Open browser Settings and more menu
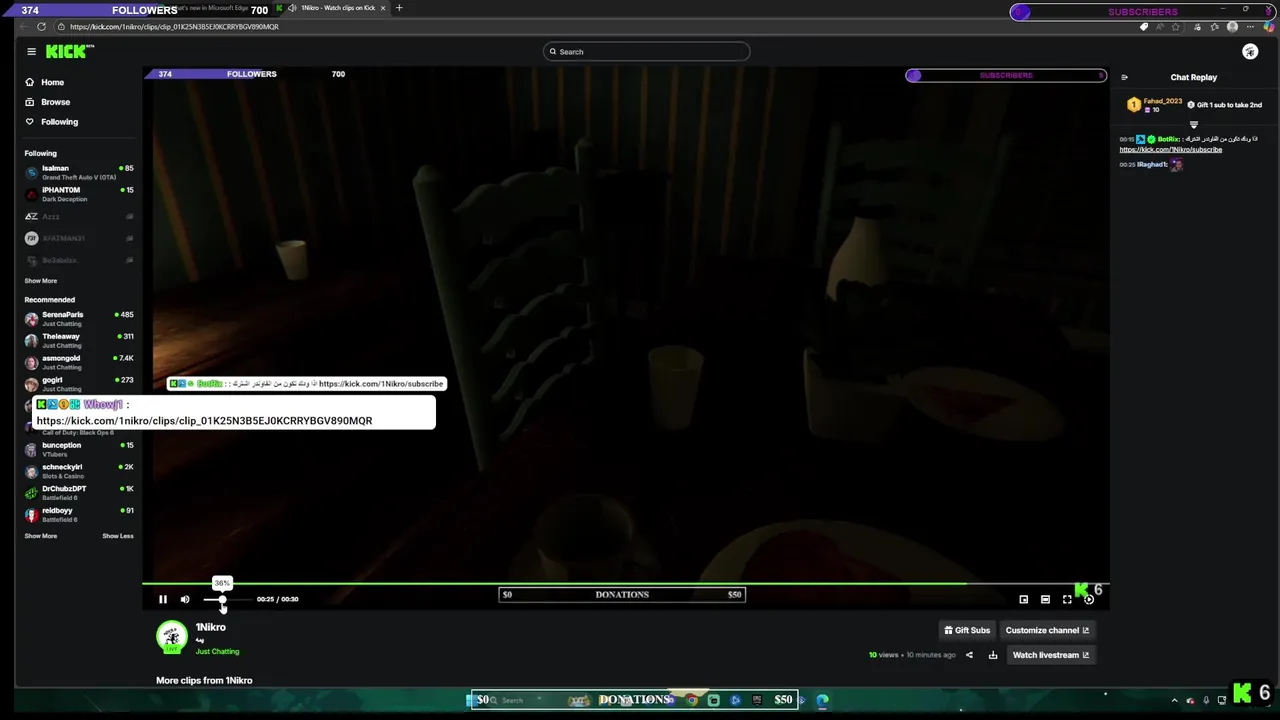 (1252, 27)
